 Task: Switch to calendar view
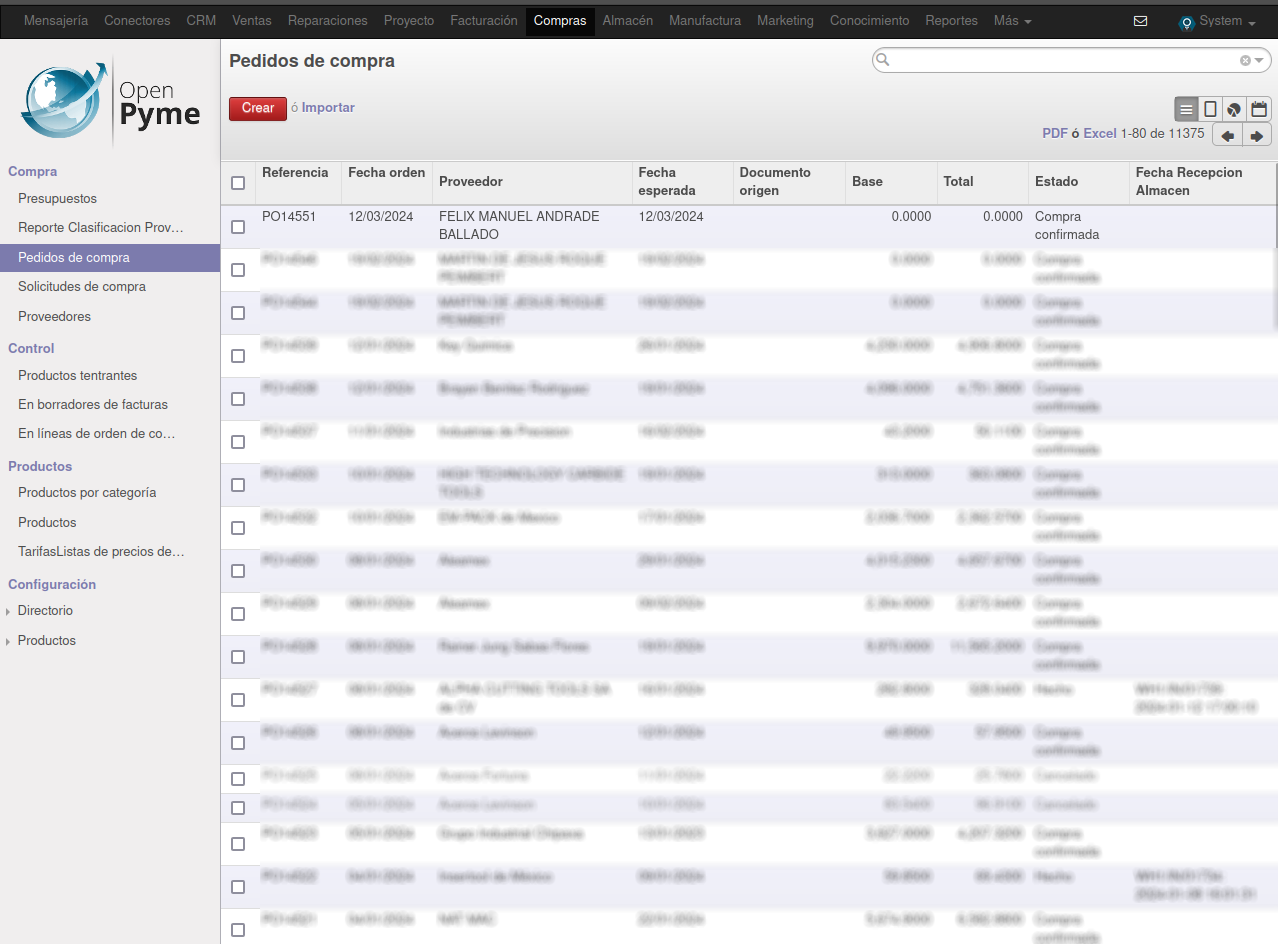point(1259,109)
